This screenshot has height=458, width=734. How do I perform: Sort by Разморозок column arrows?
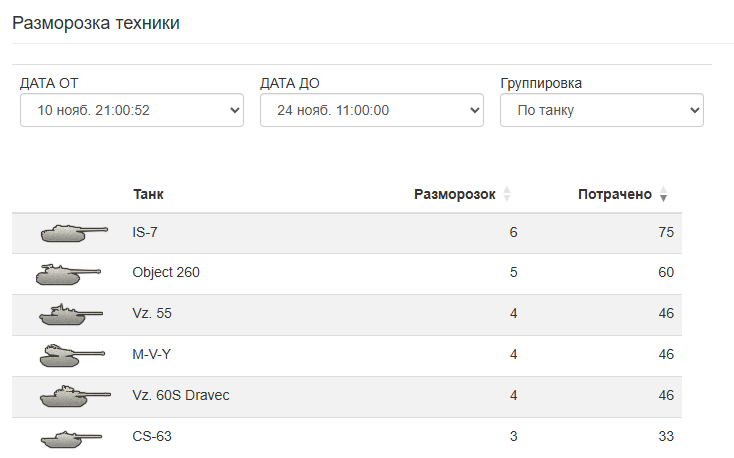(507, 194)
